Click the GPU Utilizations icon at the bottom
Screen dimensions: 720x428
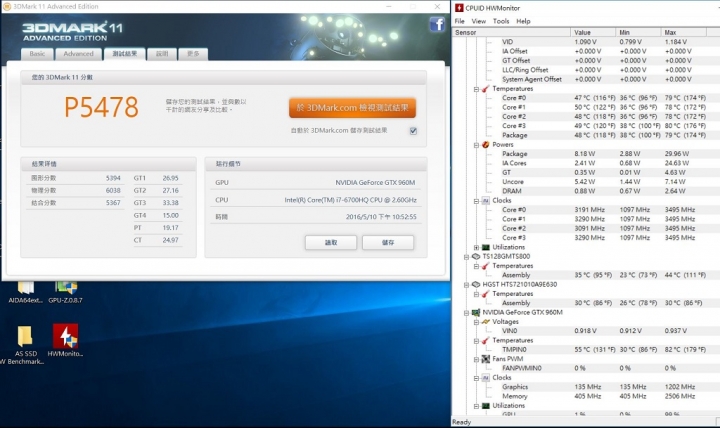pyautogui.click(x=485, y=405)
